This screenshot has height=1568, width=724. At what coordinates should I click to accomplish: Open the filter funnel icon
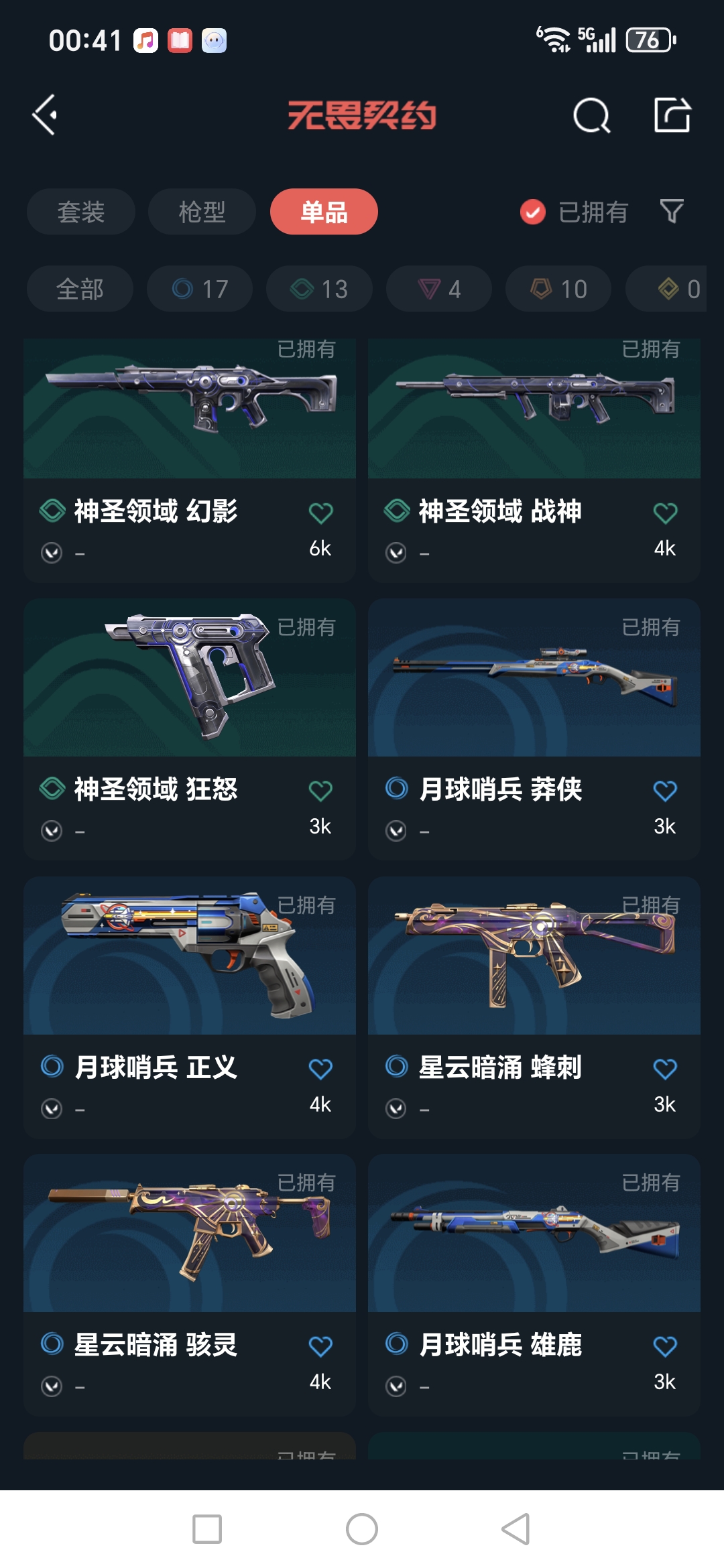pyautogui.click(x=672, y=212)
